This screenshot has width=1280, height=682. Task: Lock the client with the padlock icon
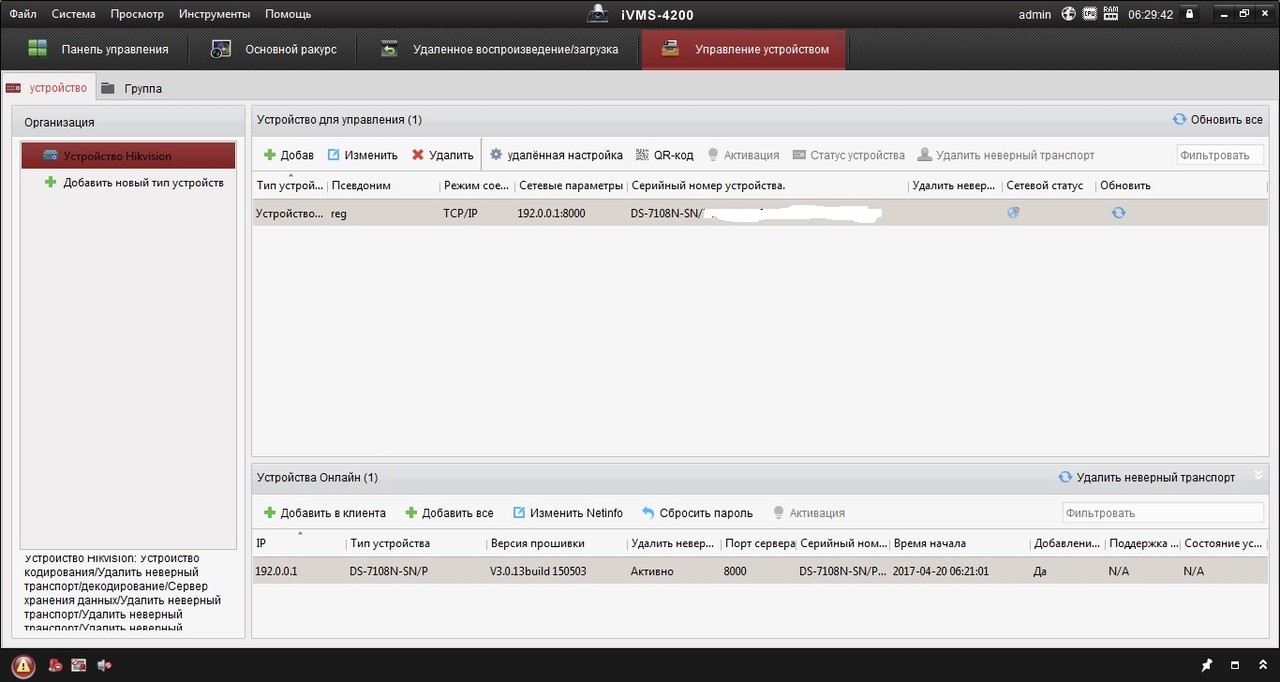pos(1189,14)
